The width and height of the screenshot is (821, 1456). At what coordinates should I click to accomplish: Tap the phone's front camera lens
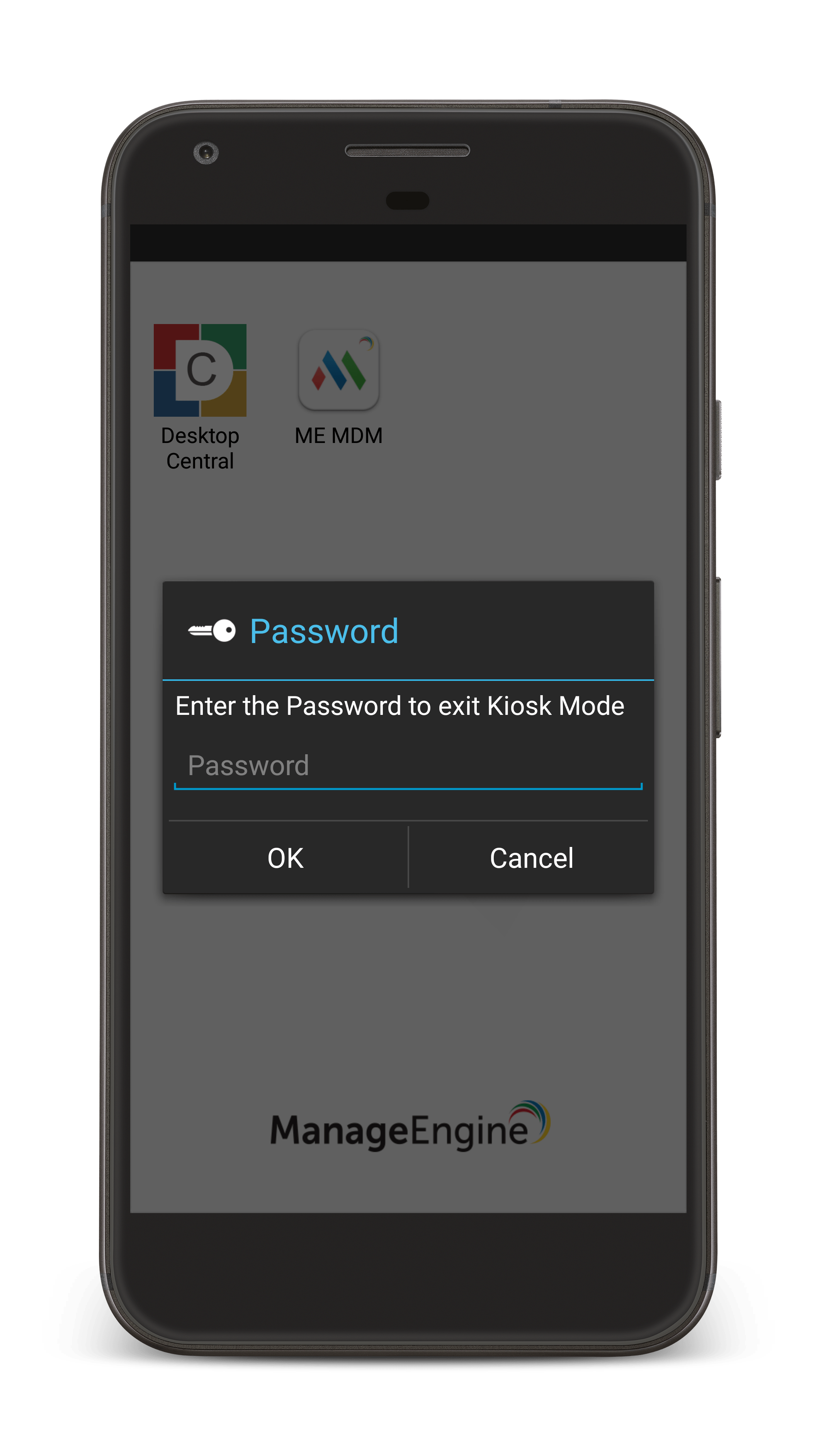coord(206,153)
